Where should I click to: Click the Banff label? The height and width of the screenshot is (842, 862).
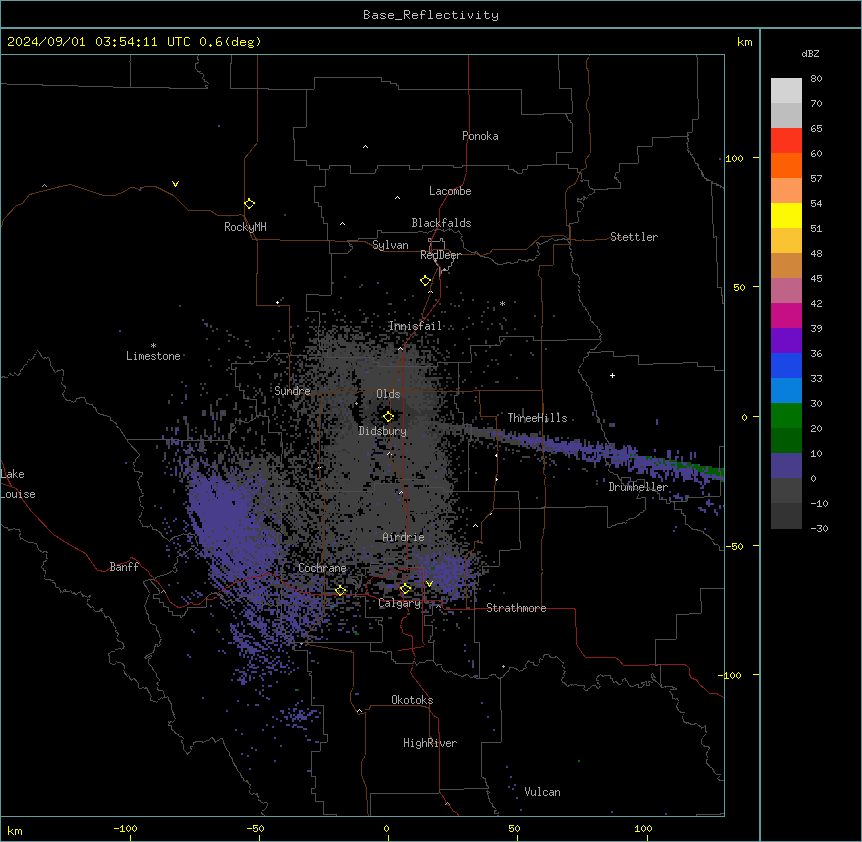[x=124, y=567]
